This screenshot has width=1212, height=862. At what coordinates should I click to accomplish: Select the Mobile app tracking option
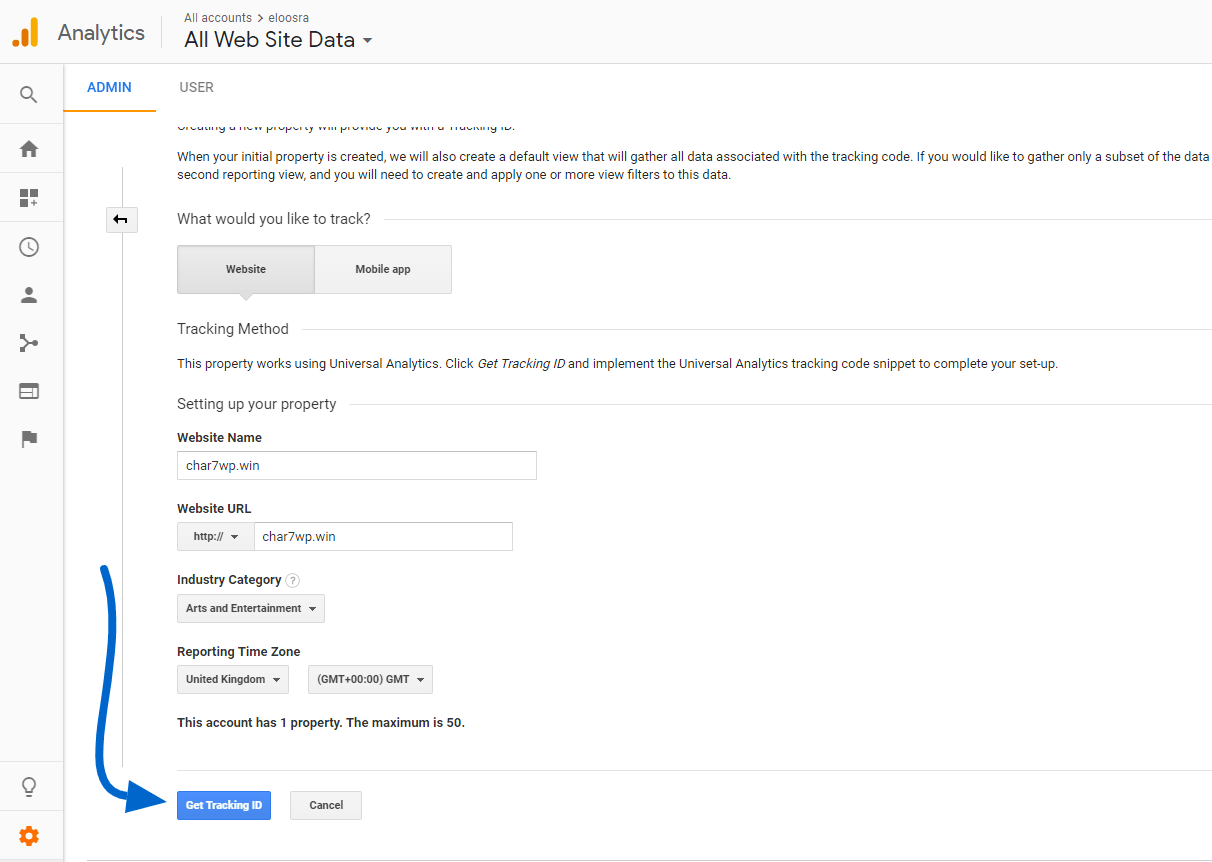point(382,269)
